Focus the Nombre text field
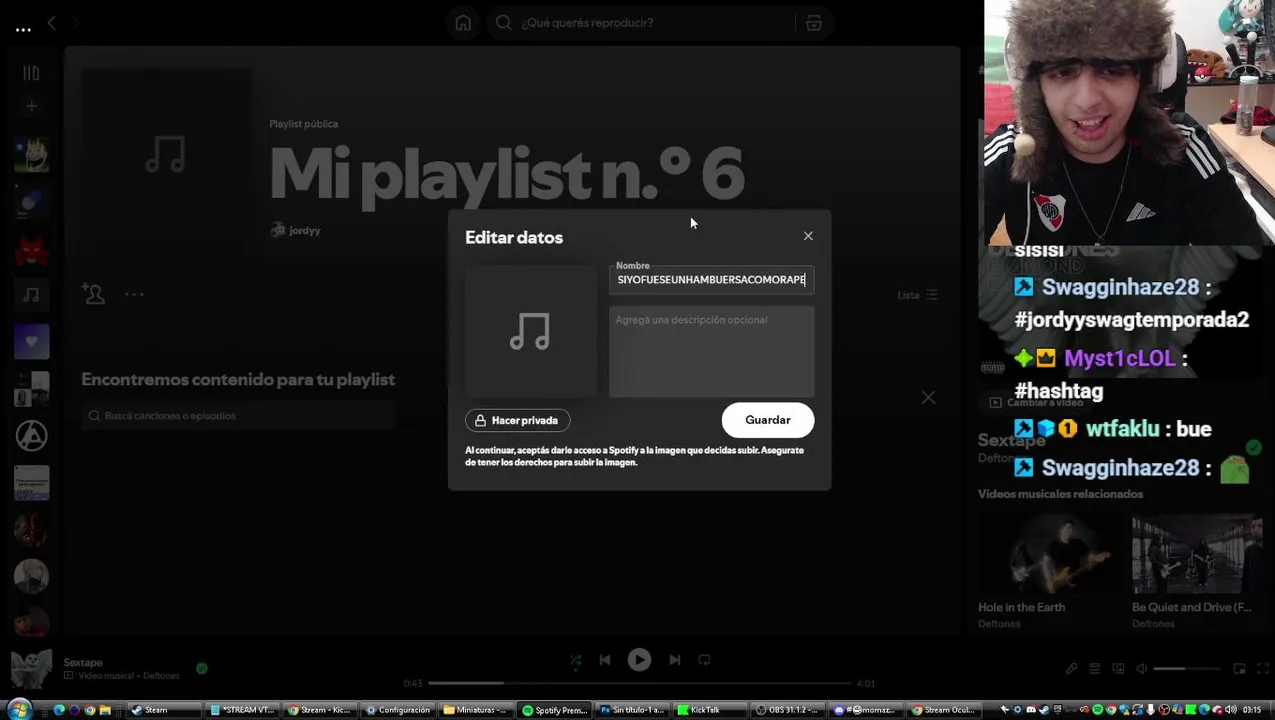Viewport: 1275px width, 720px height. (711, 280)
